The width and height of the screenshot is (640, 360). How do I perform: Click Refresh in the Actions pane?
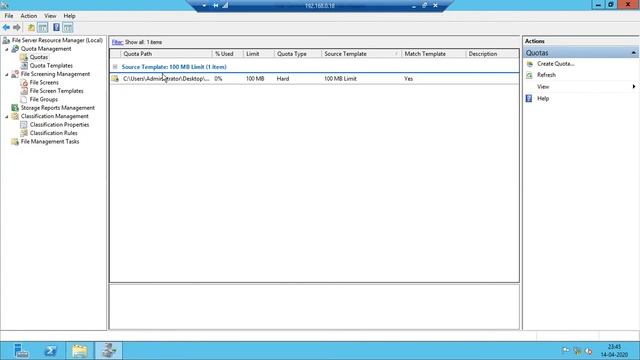click(546, 75)
